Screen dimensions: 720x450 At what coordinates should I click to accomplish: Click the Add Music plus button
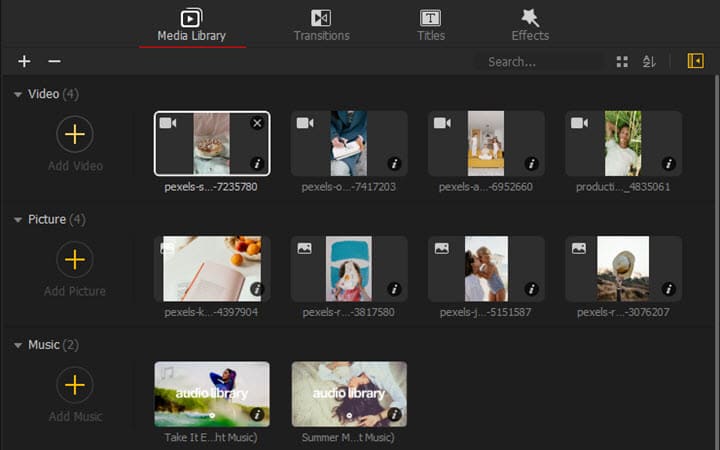[x=74, y=385]
